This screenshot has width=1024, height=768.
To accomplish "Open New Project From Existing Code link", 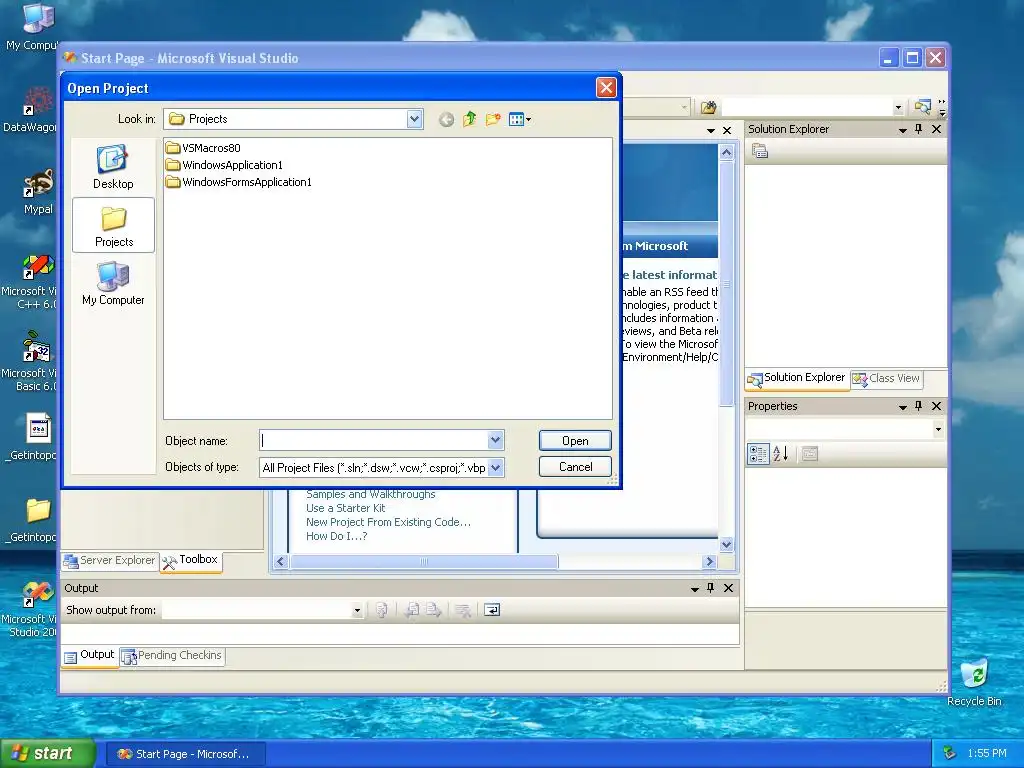I will click(388, 522).
